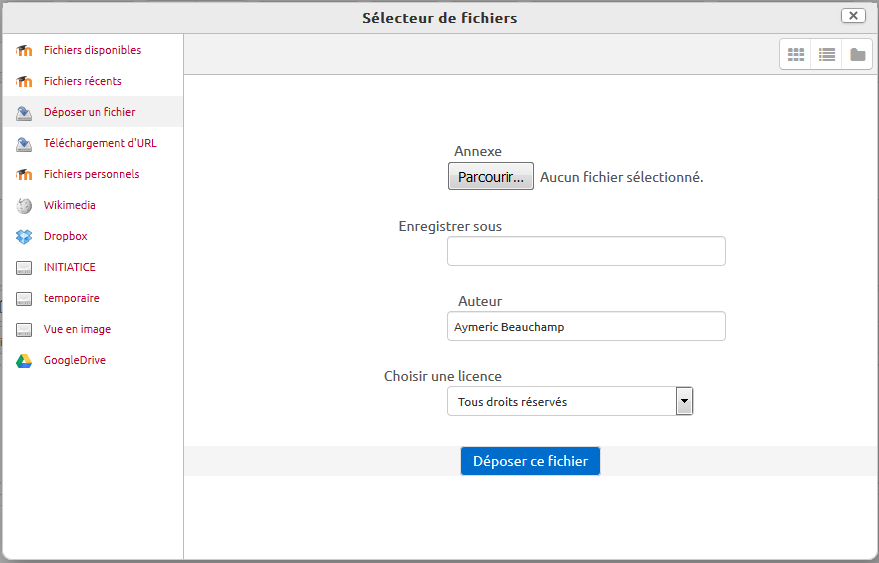Select Fichiers personnels in sidebar

91,174
